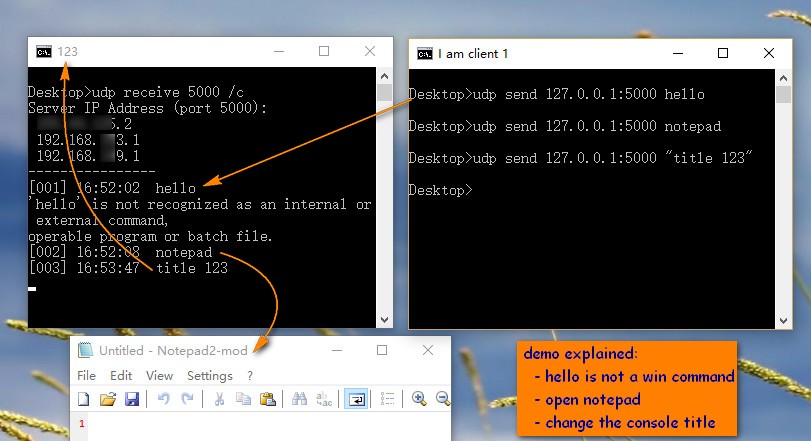Click the scroll down arrow in the 123 console
The image size is (811, 441).
[384, 320]
